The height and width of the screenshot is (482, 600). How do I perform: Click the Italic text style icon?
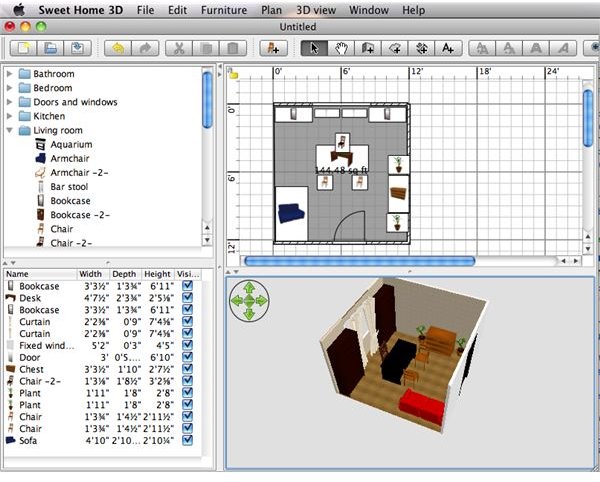coord(562,48)
